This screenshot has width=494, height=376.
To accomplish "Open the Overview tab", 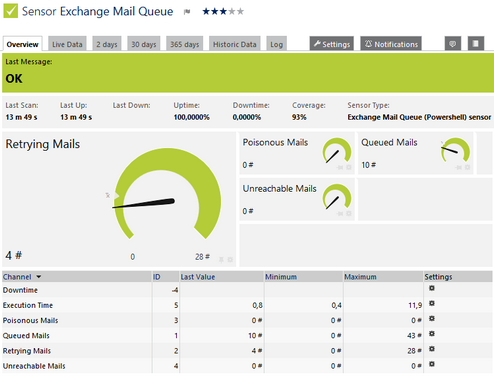I will (22, 44).
